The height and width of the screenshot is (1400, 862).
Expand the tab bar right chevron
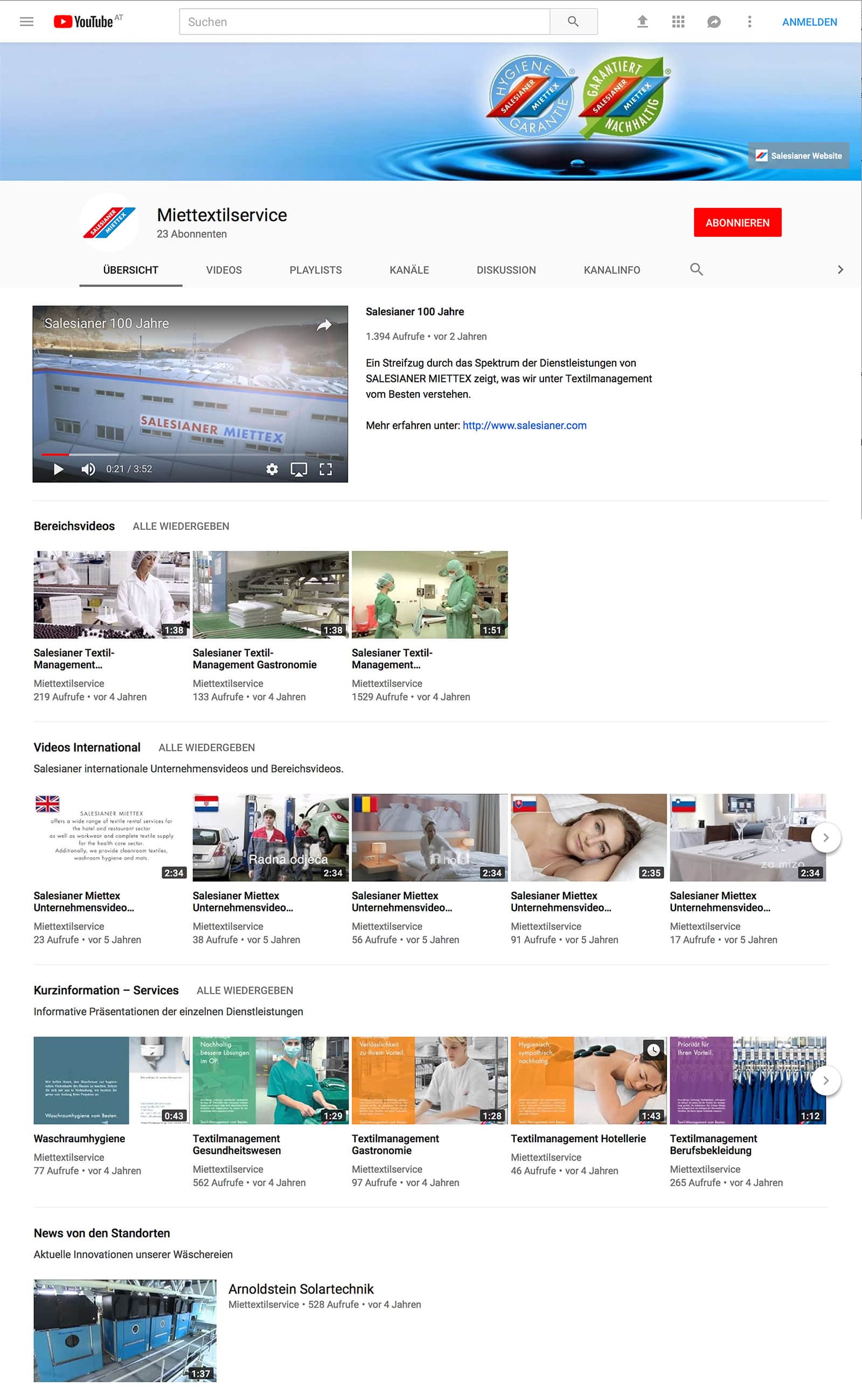[x=840, y=270]
